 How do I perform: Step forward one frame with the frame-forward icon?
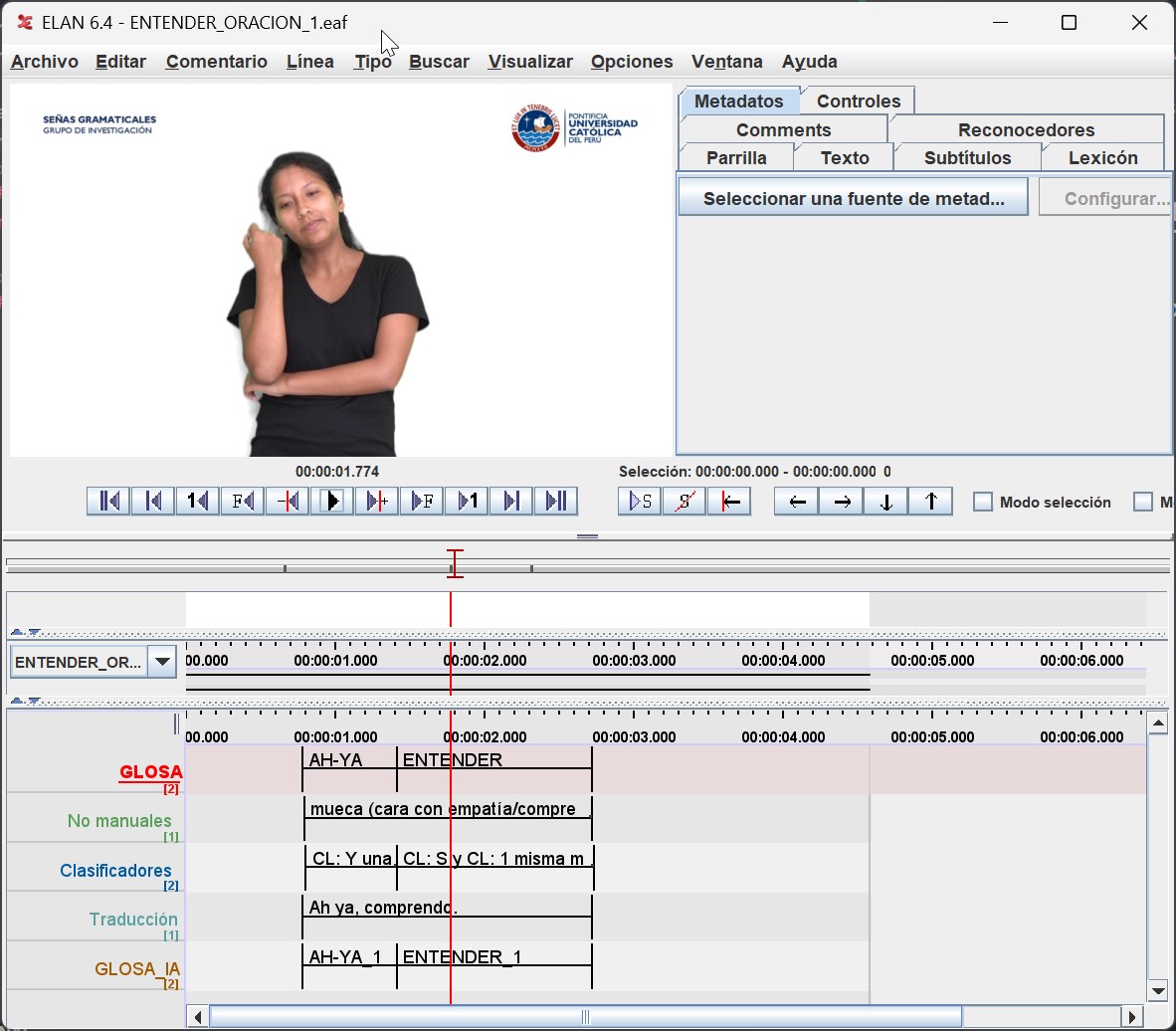tap(422, 501)
